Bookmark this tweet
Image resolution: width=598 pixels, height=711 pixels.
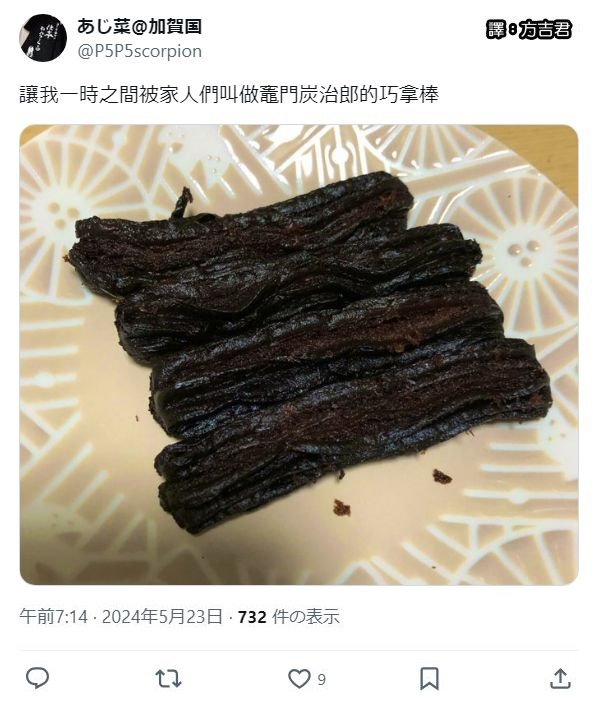(429, 679)
